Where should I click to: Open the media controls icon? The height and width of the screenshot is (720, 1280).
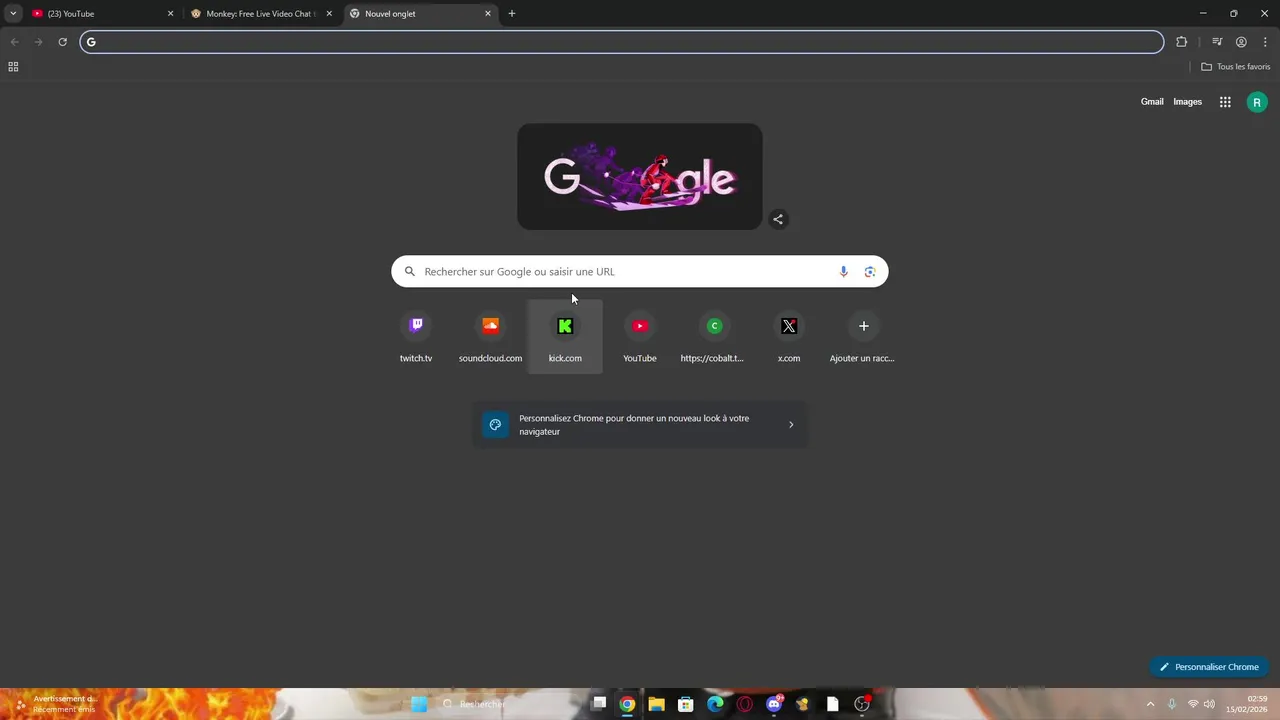coord(1217,42)
